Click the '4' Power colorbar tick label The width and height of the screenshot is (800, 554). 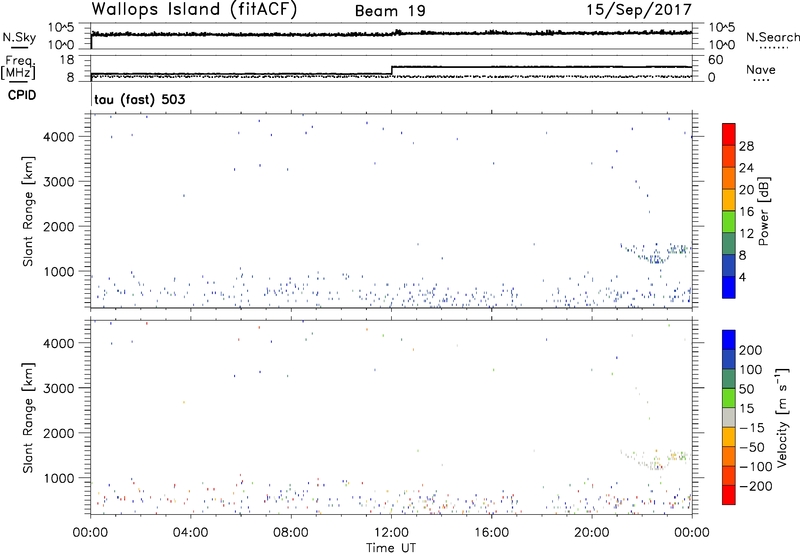[x=742, y=277]
